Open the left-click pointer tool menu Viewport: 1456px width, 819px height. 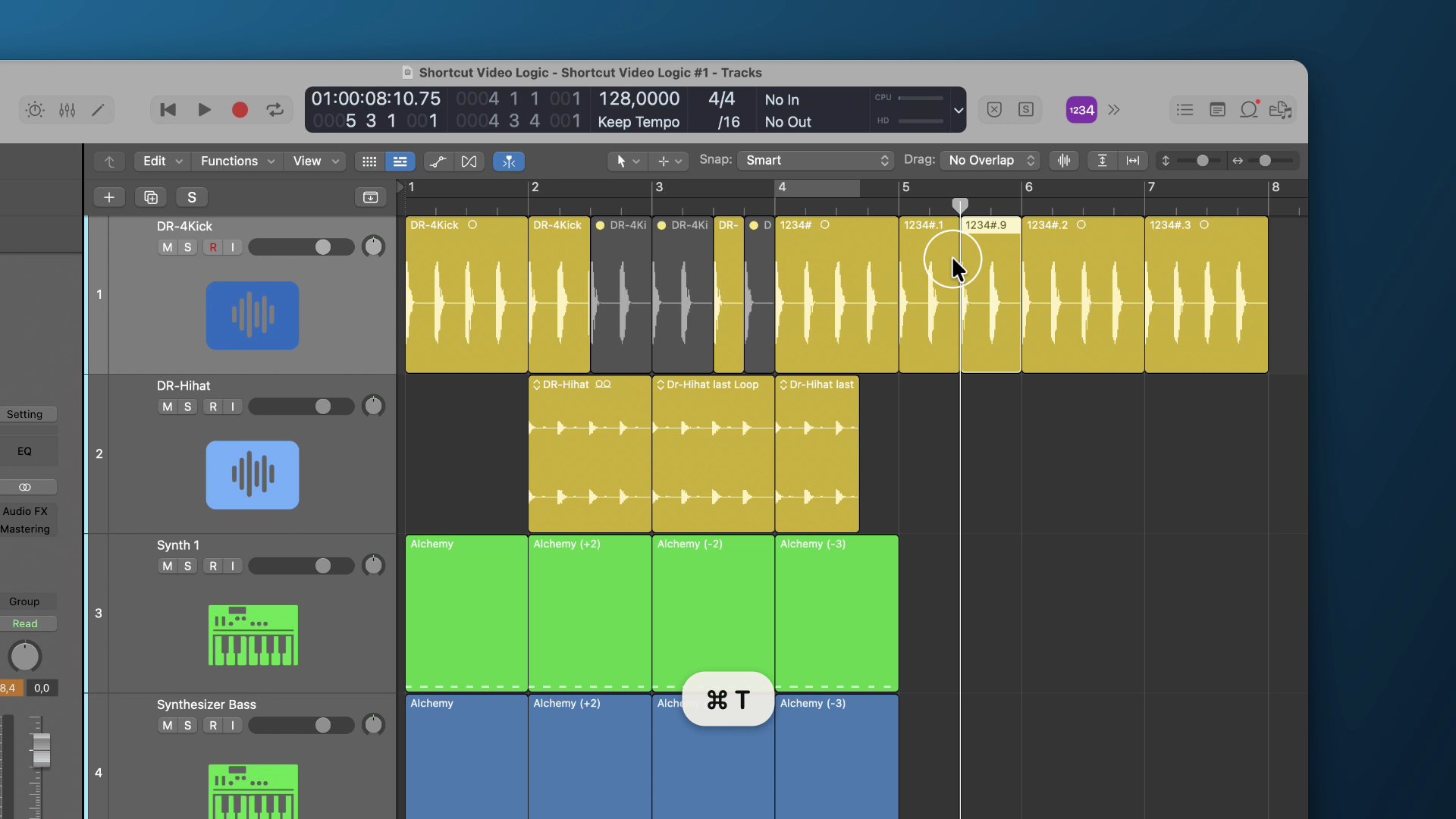[628, 161]
